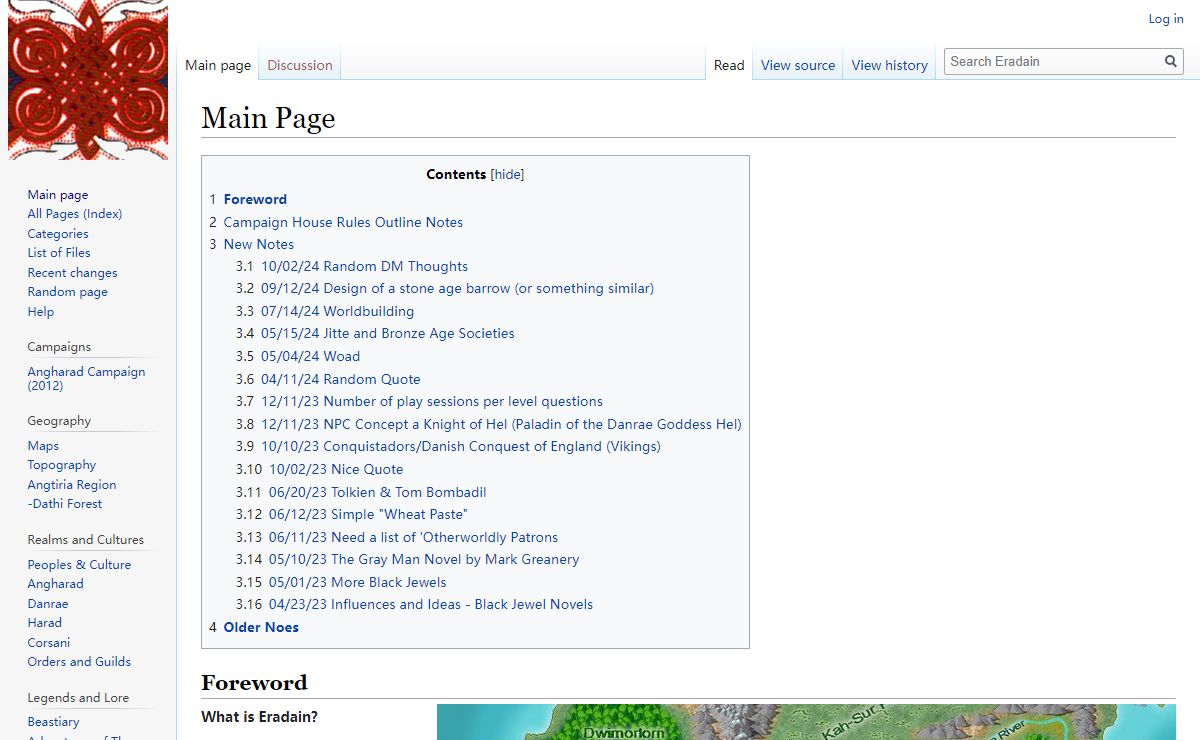Jump to Design of a stone age barrow
This screenshot has height=740, width=1200.
457,288
